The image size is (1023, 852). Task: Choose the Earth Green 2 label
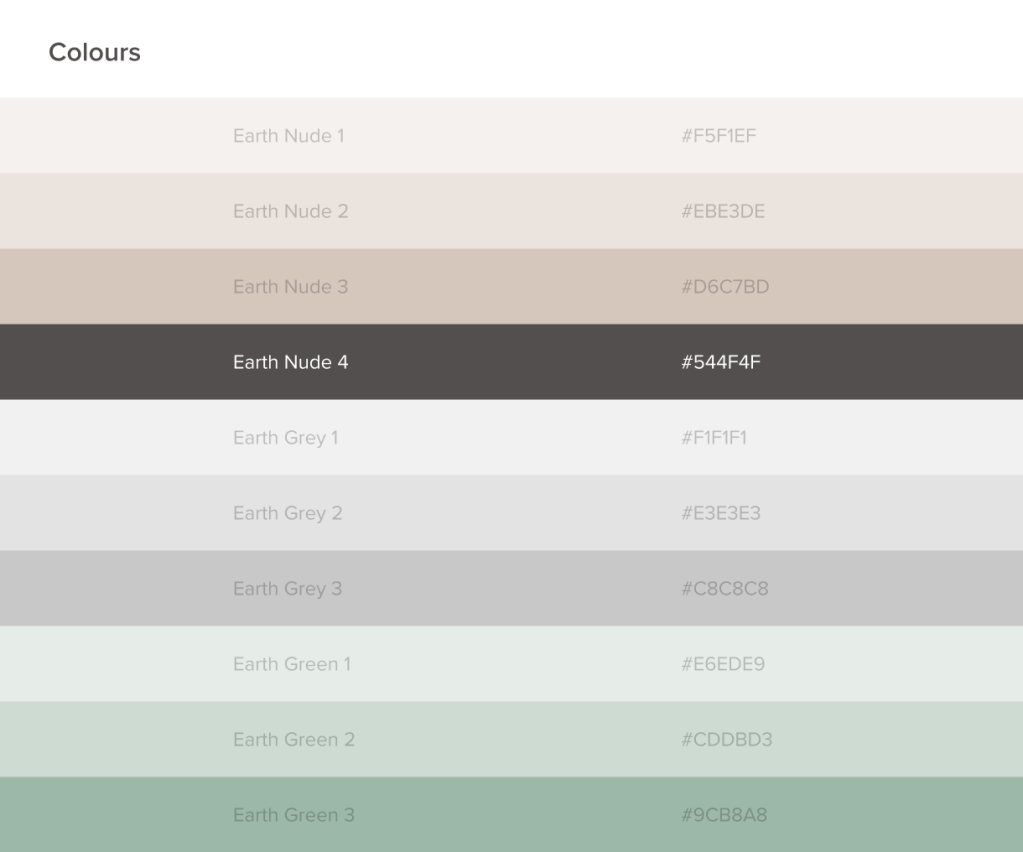click(293, 740)
